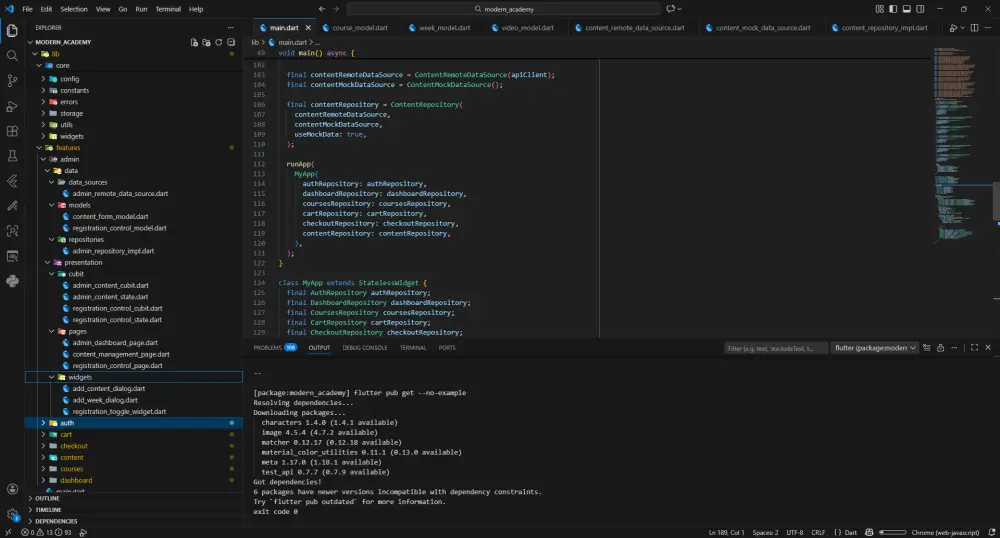Open the dropdown arrow beside the run icon
Image resolution: width=1000 pixels, height=538 pixels.
coord(962,27)
